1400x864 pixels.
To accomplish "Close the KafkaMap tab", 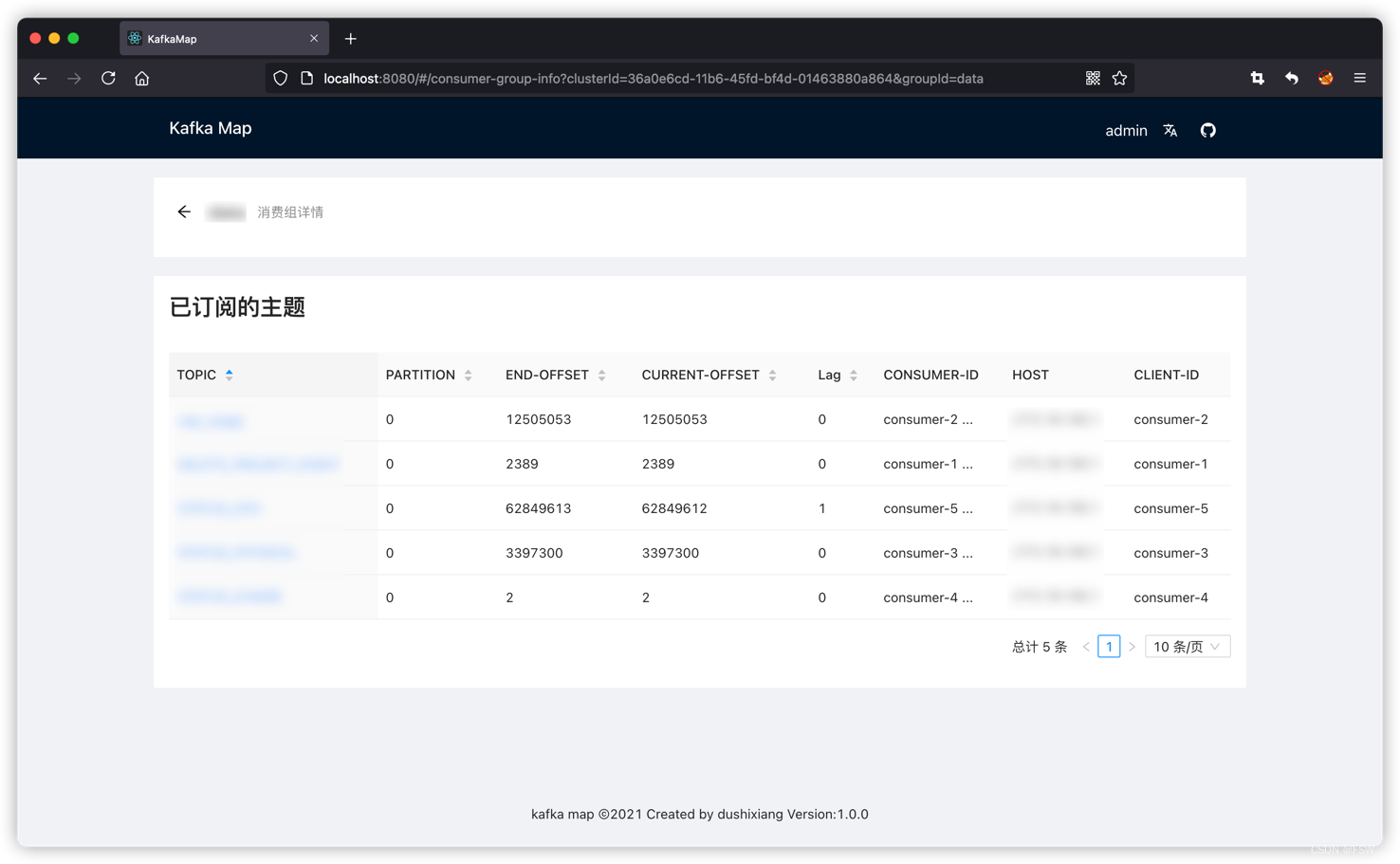I will pyautogui.click(x=314, y=39).
